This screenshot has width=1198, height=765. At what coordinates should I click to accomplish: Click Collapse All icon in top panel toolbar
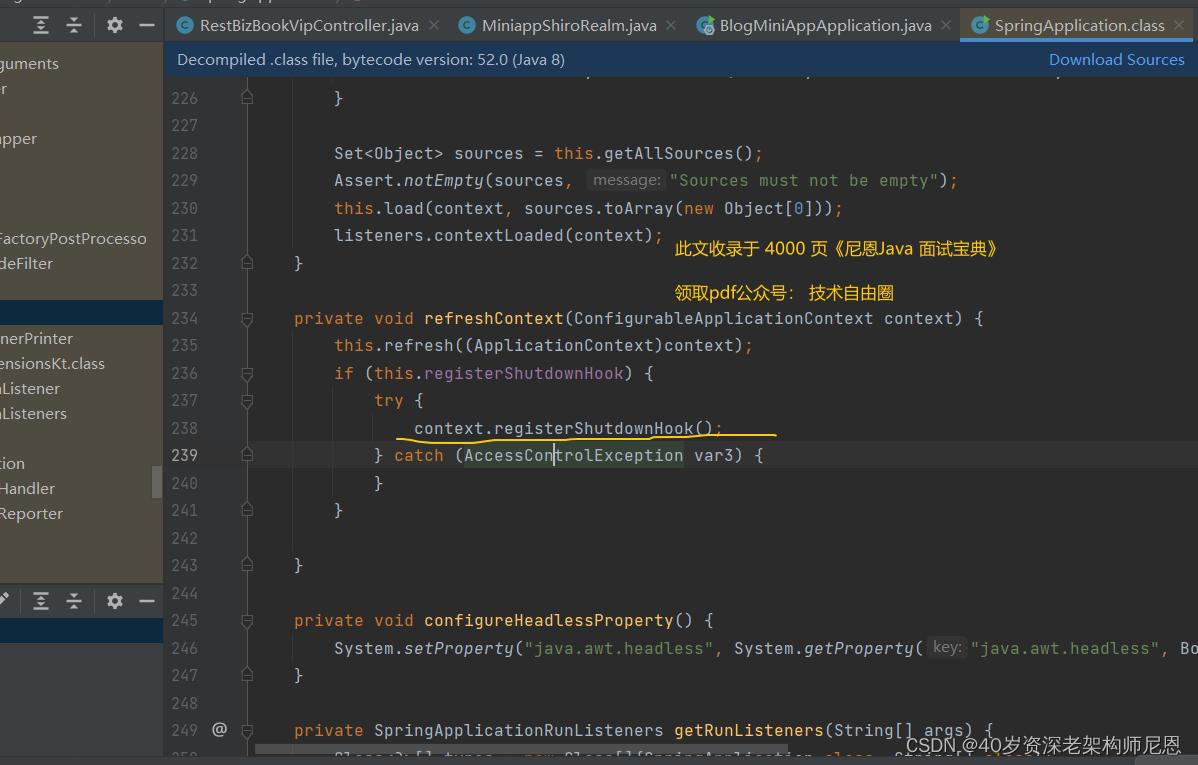point(74,25)
